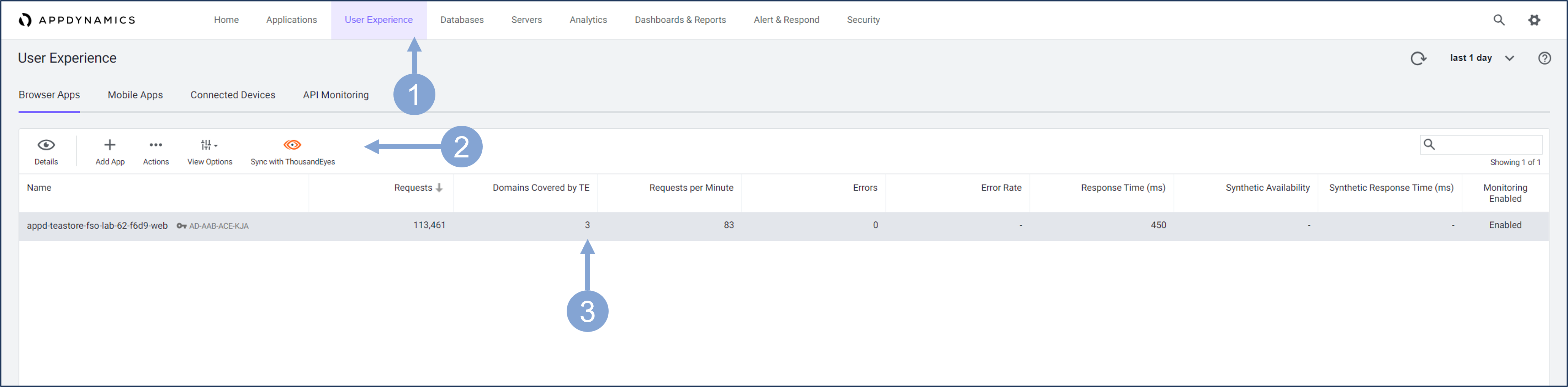Sort by Response Time (ms) column
1568x387 pixels.
(1122, 188)
